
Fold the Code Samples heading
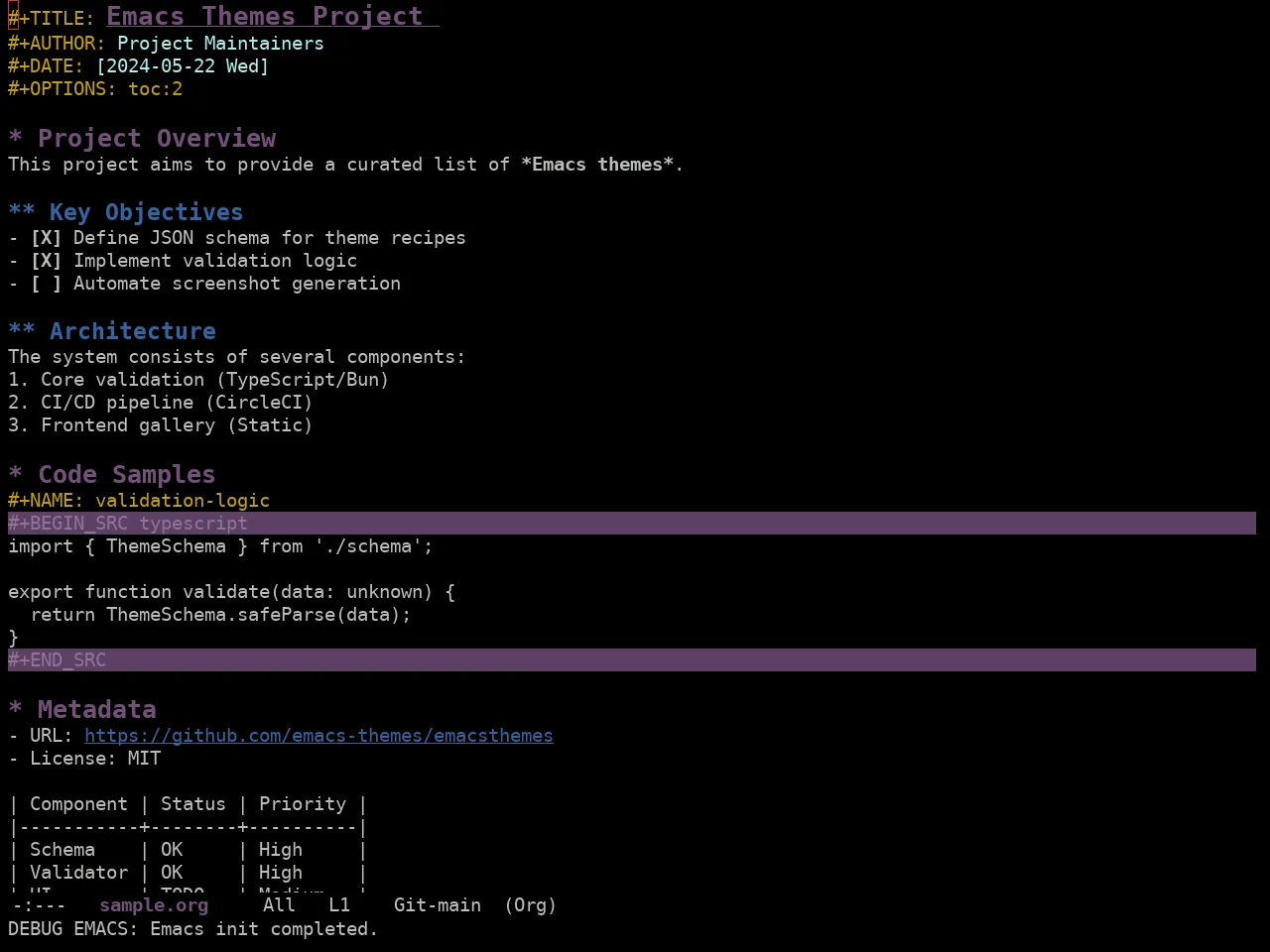tap(15, 475)
